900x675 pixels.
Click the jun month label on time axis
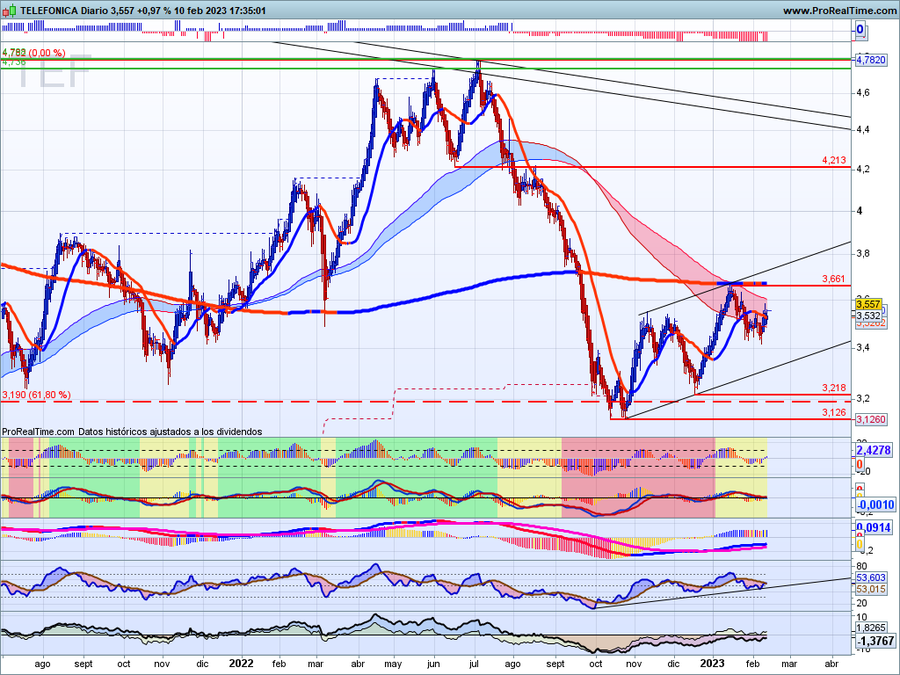click(433, 664)
